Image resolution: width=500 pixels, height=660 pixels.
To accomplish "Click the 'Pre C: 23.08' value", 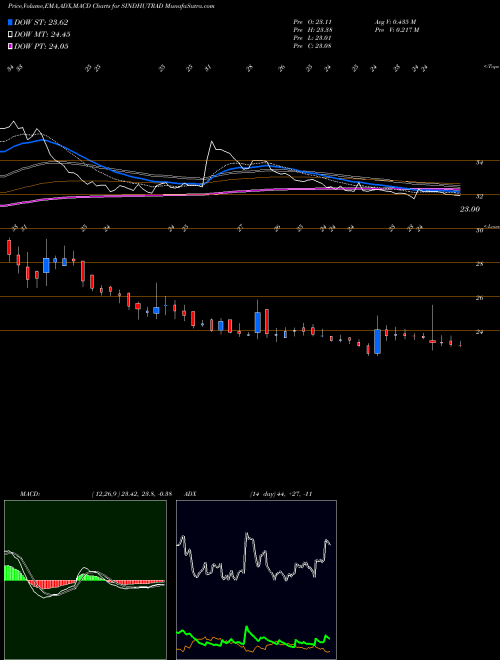I will pos(313,46).
